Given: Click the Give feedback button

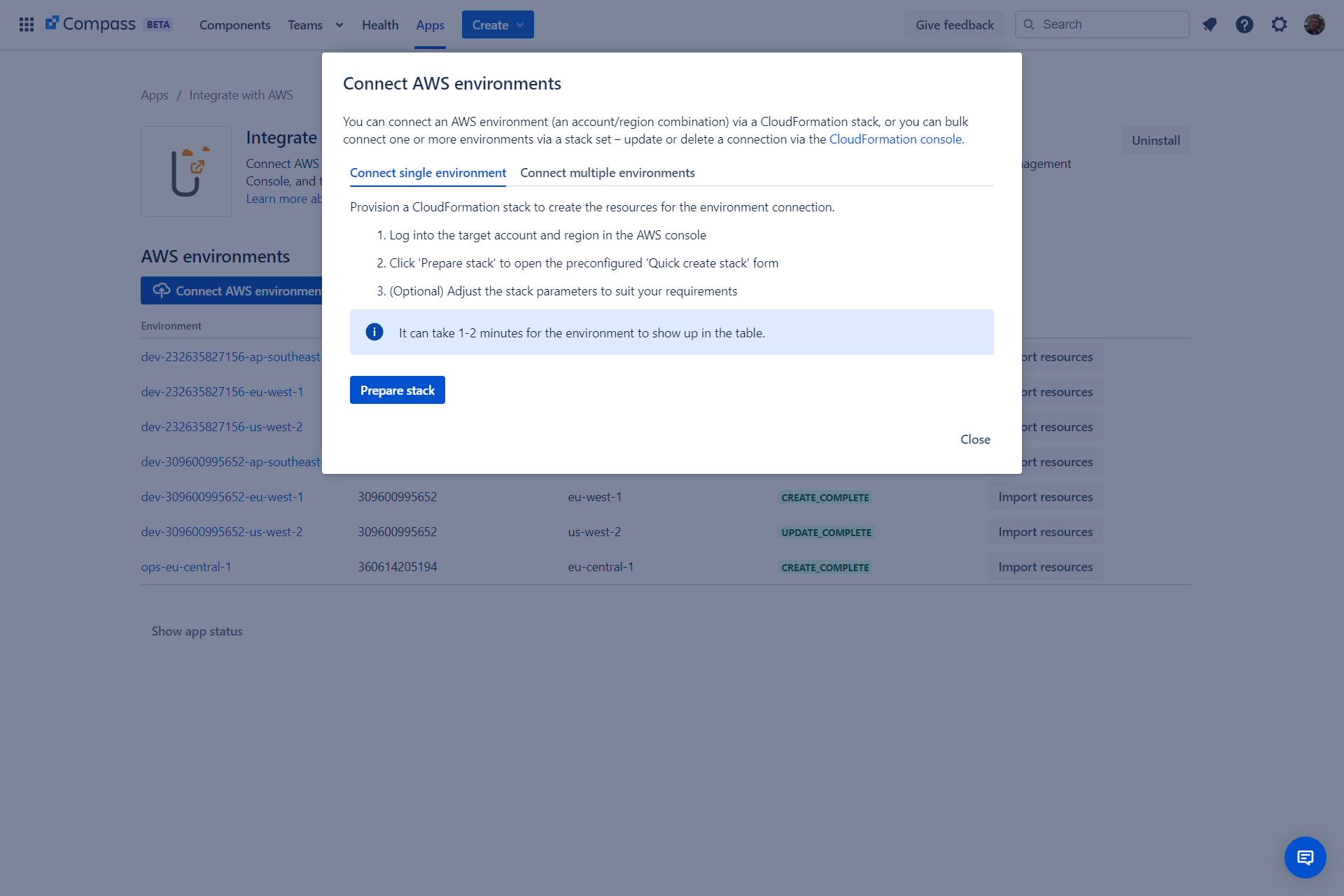Looking at the screenshot, I should (x=954, y=24).
